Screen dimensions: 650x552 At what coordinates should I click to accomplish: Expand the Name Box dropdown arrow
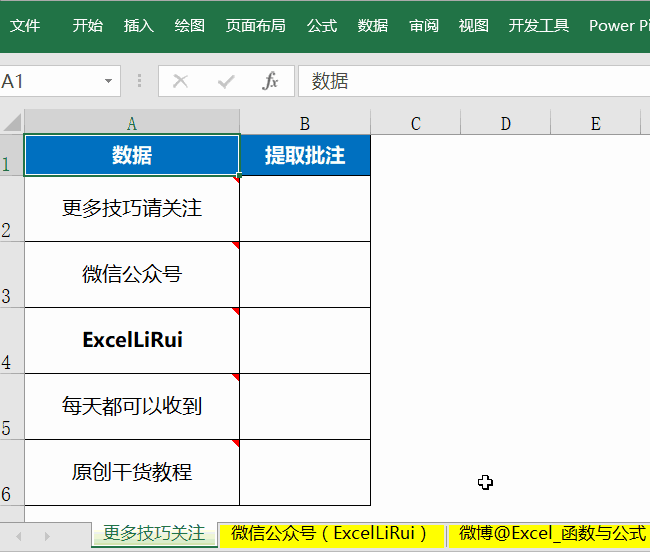coord(109,81)
